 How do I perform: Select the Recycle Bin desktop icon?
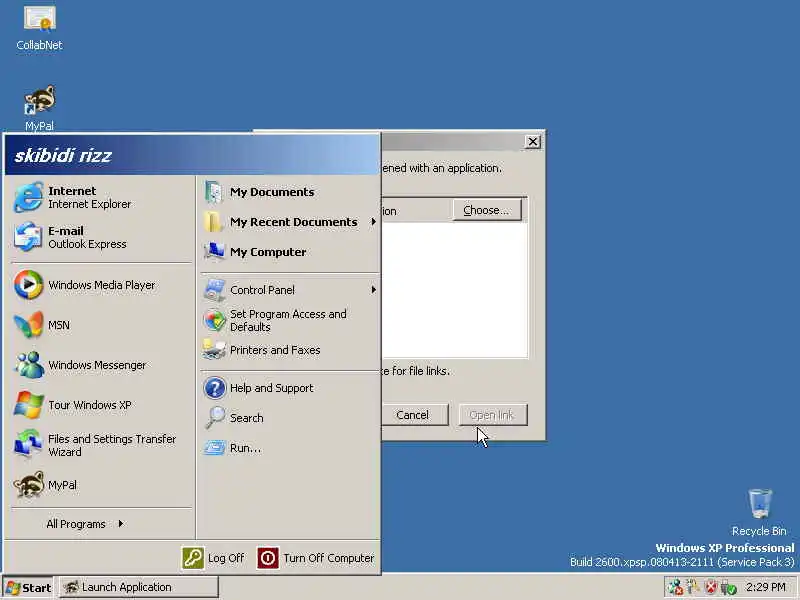click(760, 504)
